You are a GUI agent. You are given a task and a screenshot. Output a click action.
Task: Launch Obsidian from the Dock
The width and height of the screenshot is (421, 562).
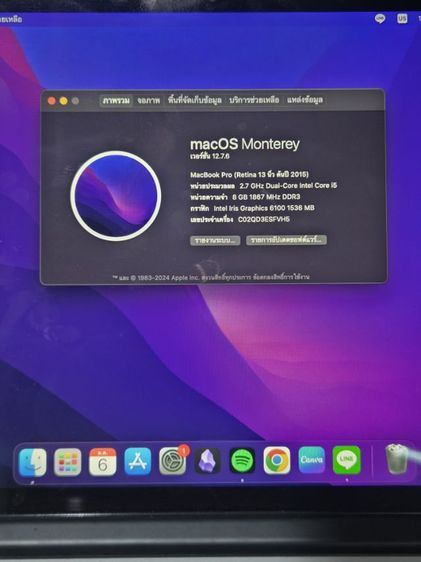207,461
